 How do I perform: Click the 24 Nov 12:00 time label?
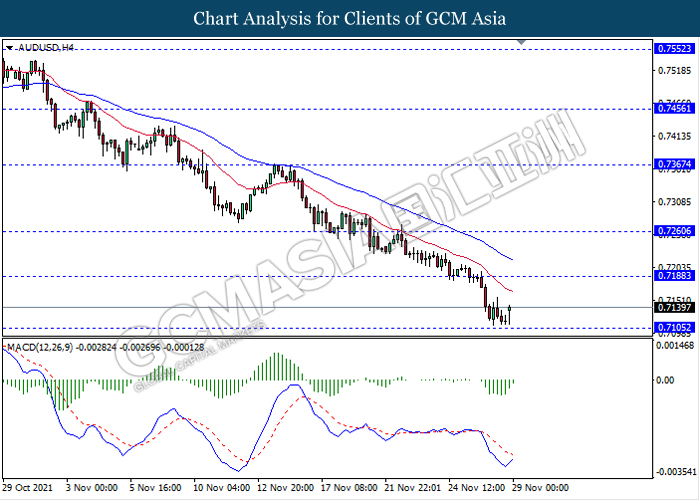tap(476, 487)
